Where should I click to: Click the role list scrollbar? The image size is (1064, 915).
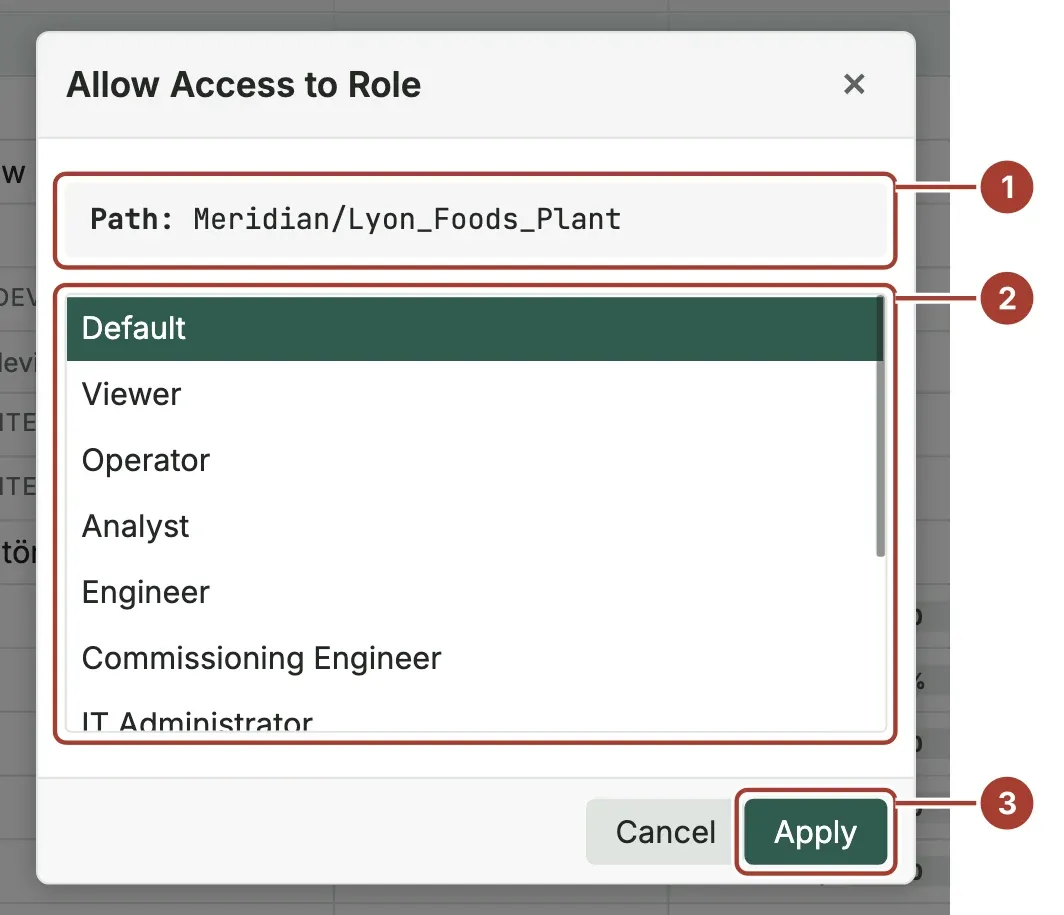pos(880,426)
